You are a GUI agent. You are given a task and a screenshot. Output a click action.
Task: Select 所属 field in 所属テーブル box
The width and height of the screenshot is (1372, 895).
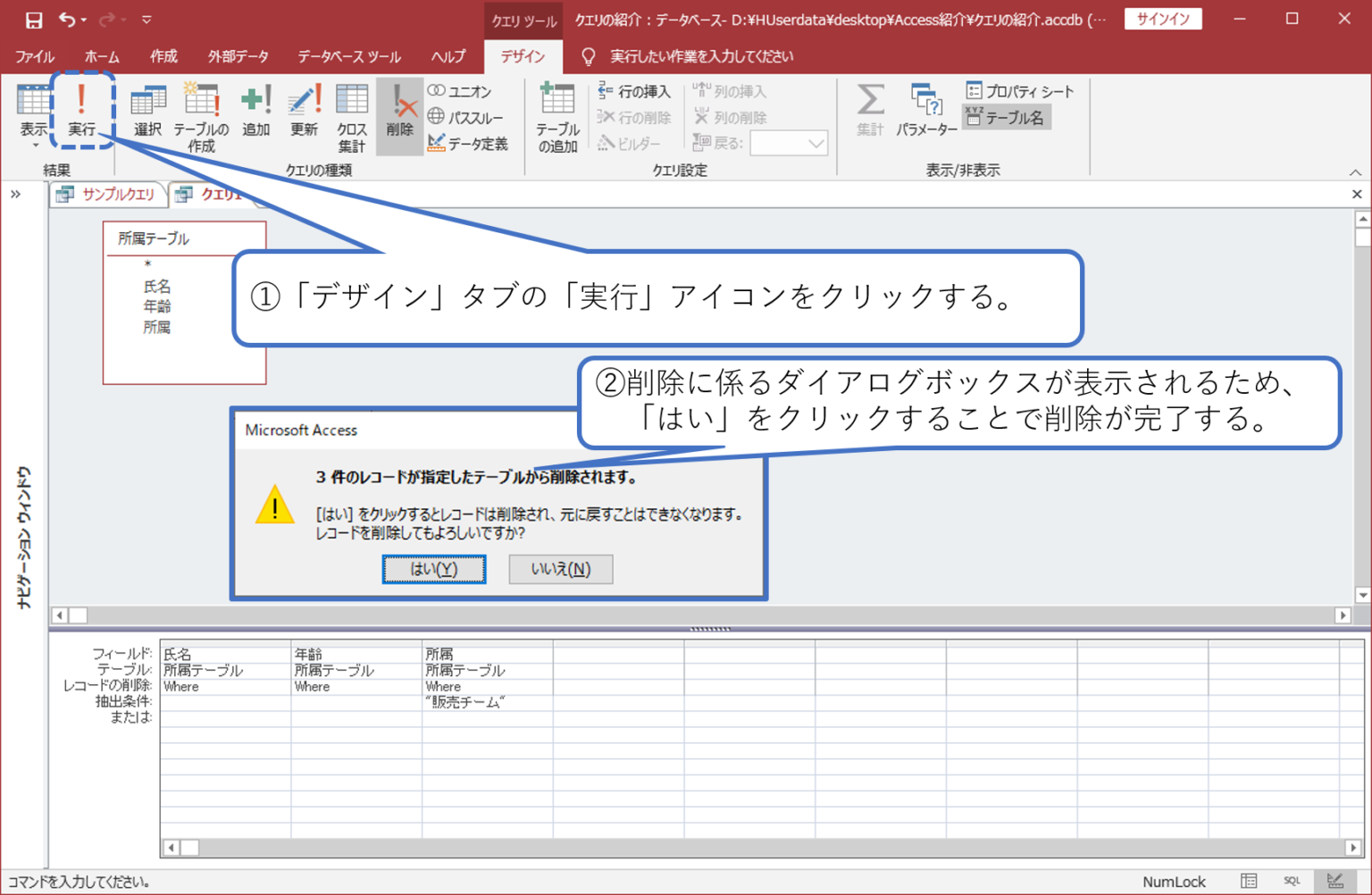tap(157, 327)
